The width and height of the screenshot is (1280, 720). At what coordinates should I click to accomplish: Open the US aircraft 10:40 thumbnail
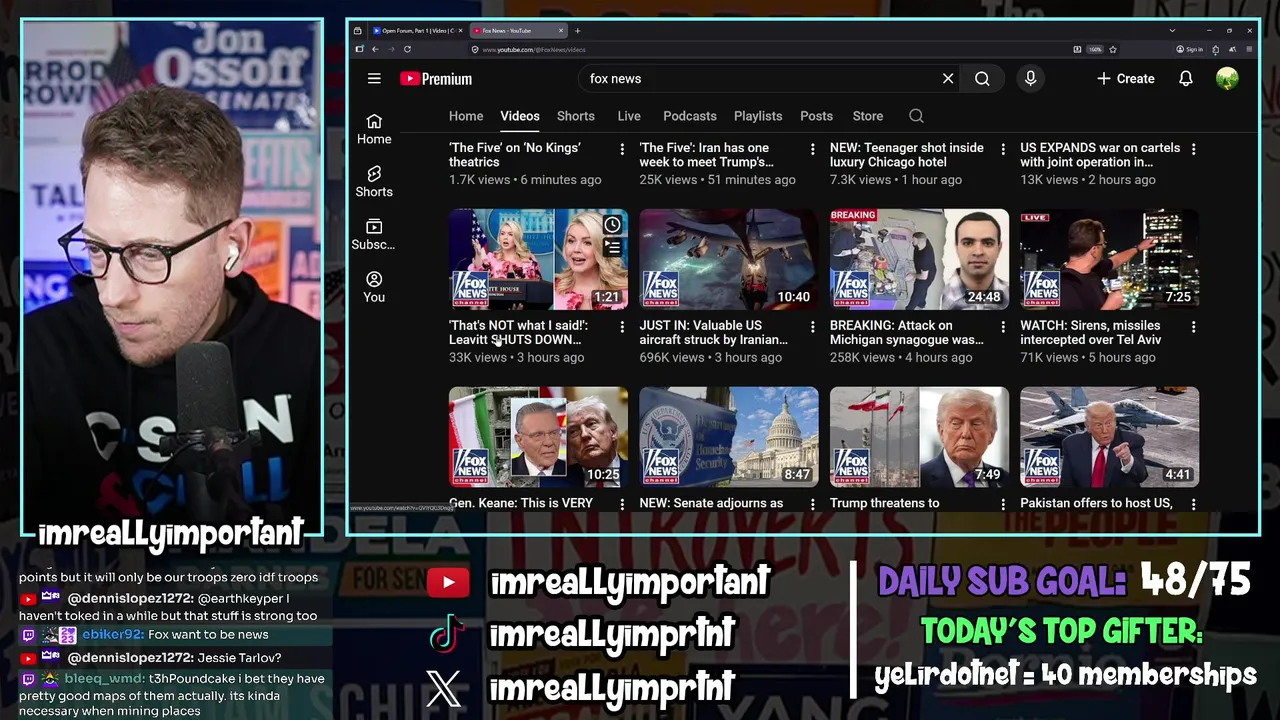tap(728, 259)
